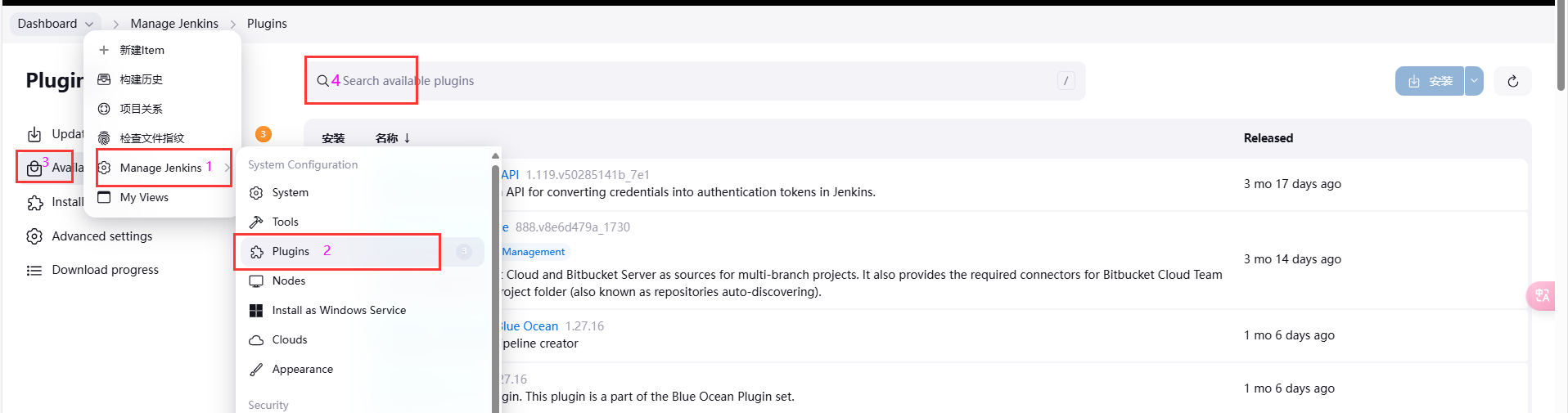Click the 安装 install button
The height and width of the screenshot is (413, 1568).
click(x=1430, y=81)
